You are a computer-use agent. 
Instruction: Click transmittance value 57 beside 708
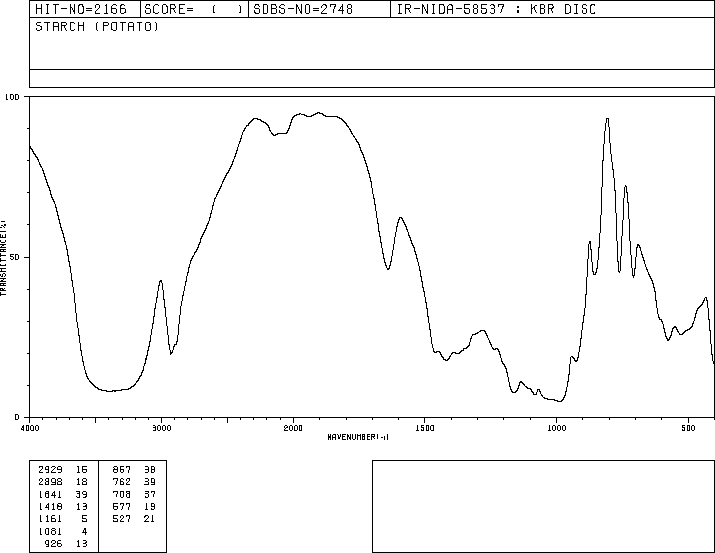click(x=150, y=494)
